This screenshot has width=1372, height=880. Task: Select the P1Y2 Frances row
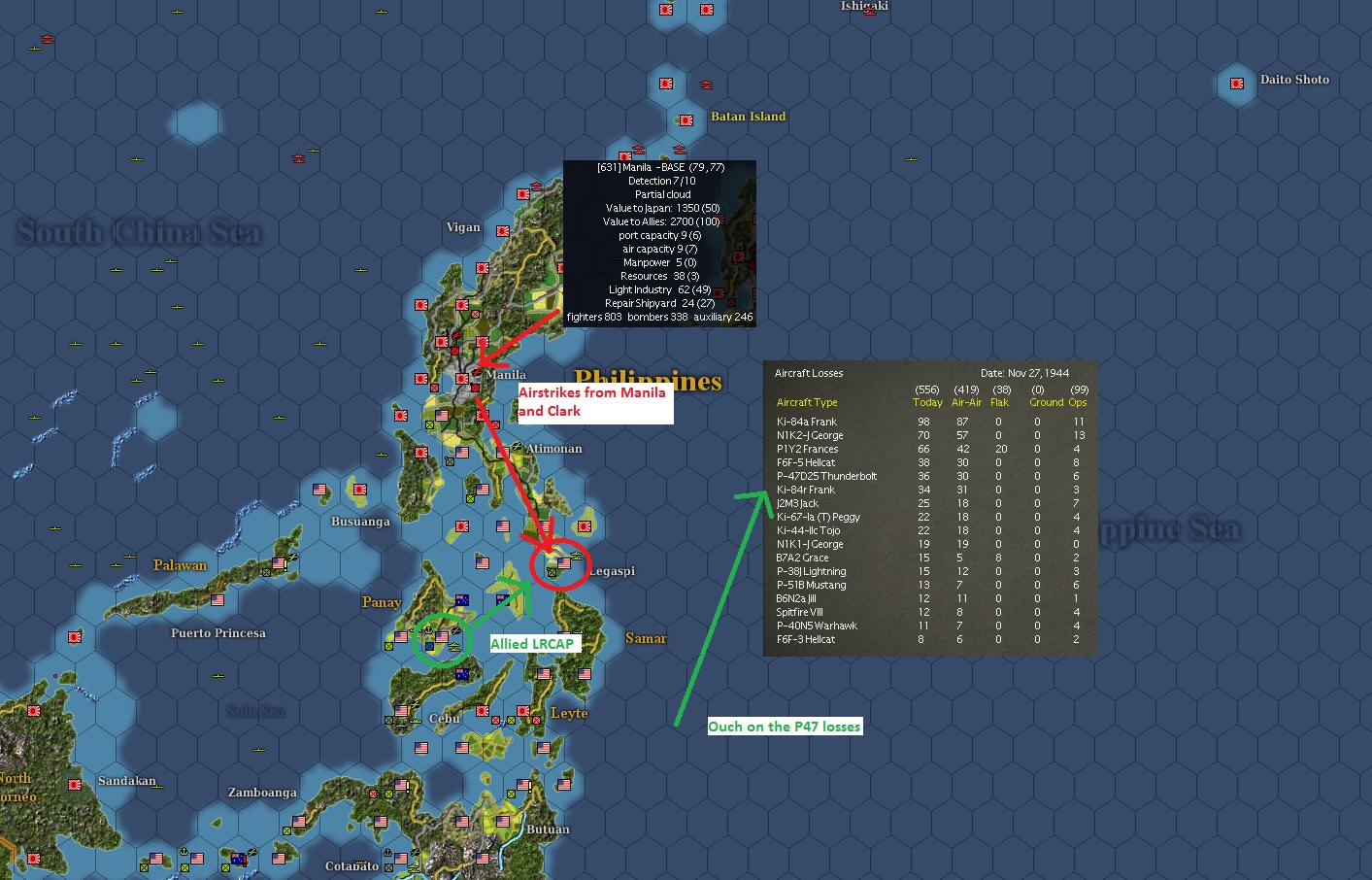[930, 449]
